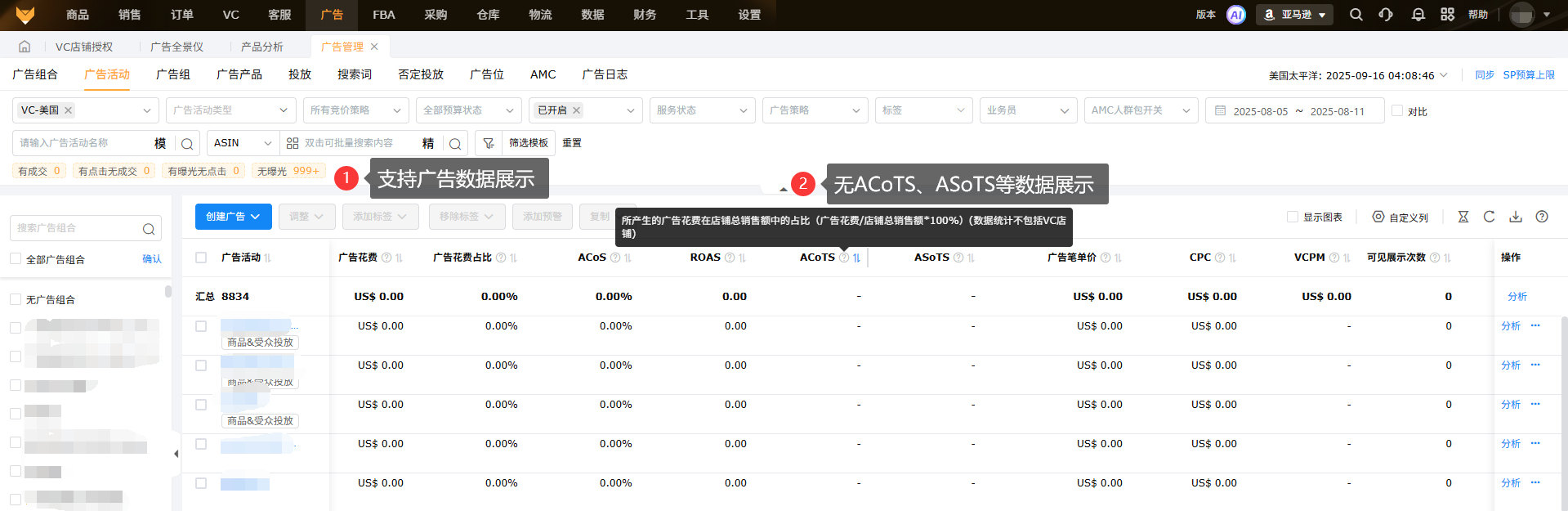Expand the 服务状态 dropdown

pos(702,110)
